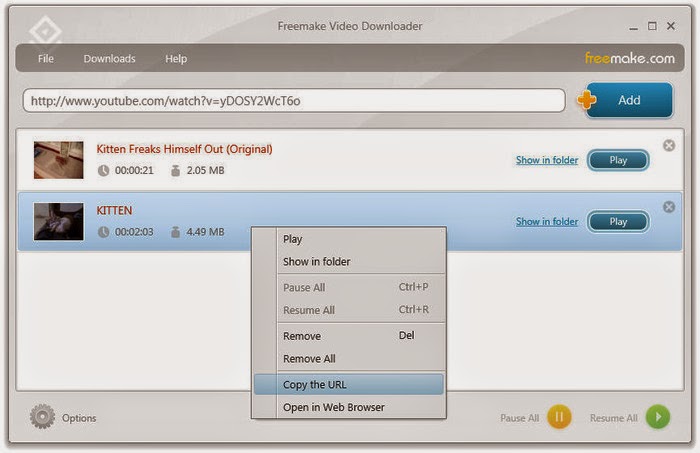The image size is (700, 453).
Task: Click the Options gear icon
Action: click(42, 416)
